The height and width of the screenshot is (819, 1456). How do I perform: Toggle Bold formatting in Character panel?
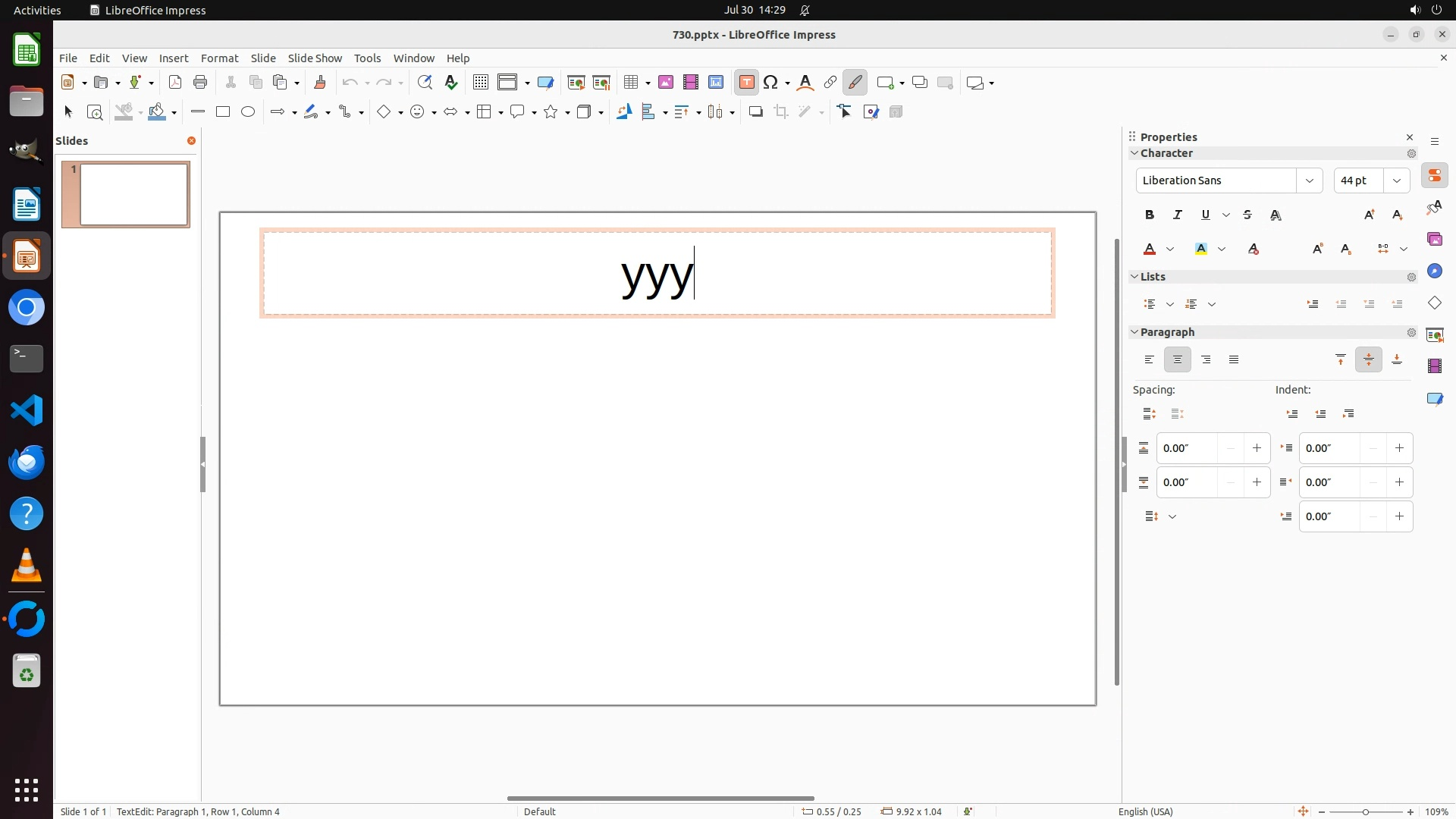(1150, 215)
